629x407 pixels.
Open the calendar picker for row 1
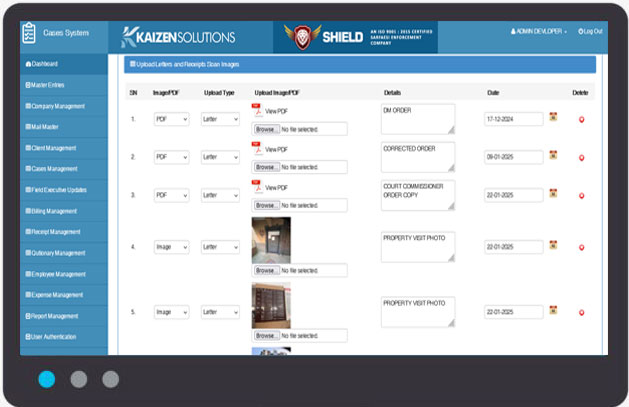point(553,117)
